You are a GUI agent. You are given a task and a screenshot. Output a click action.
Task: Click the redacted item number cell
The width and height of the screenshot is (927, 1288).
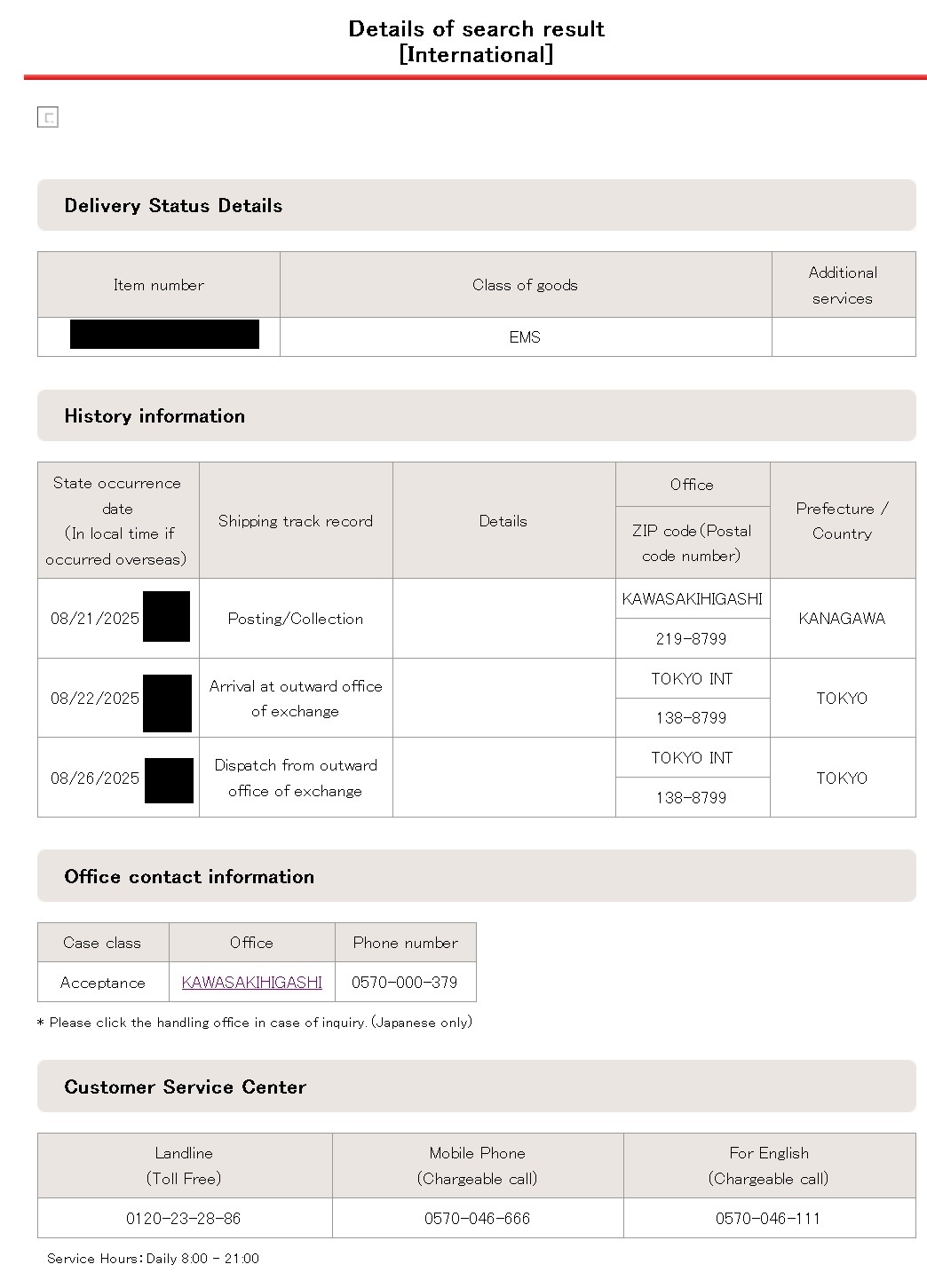164,335
